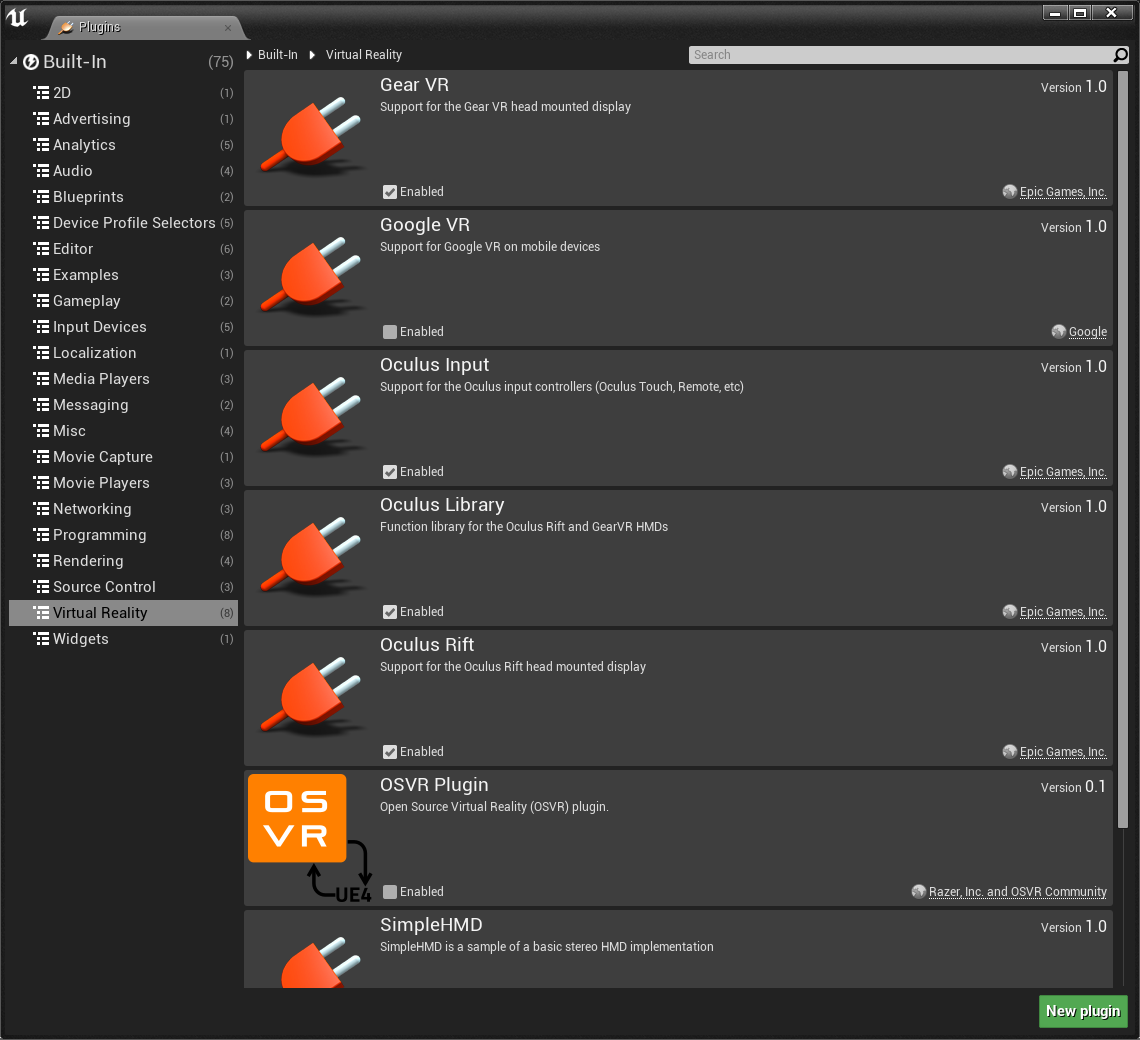
Task: Select the Source Control category
Action: [123, 587]
